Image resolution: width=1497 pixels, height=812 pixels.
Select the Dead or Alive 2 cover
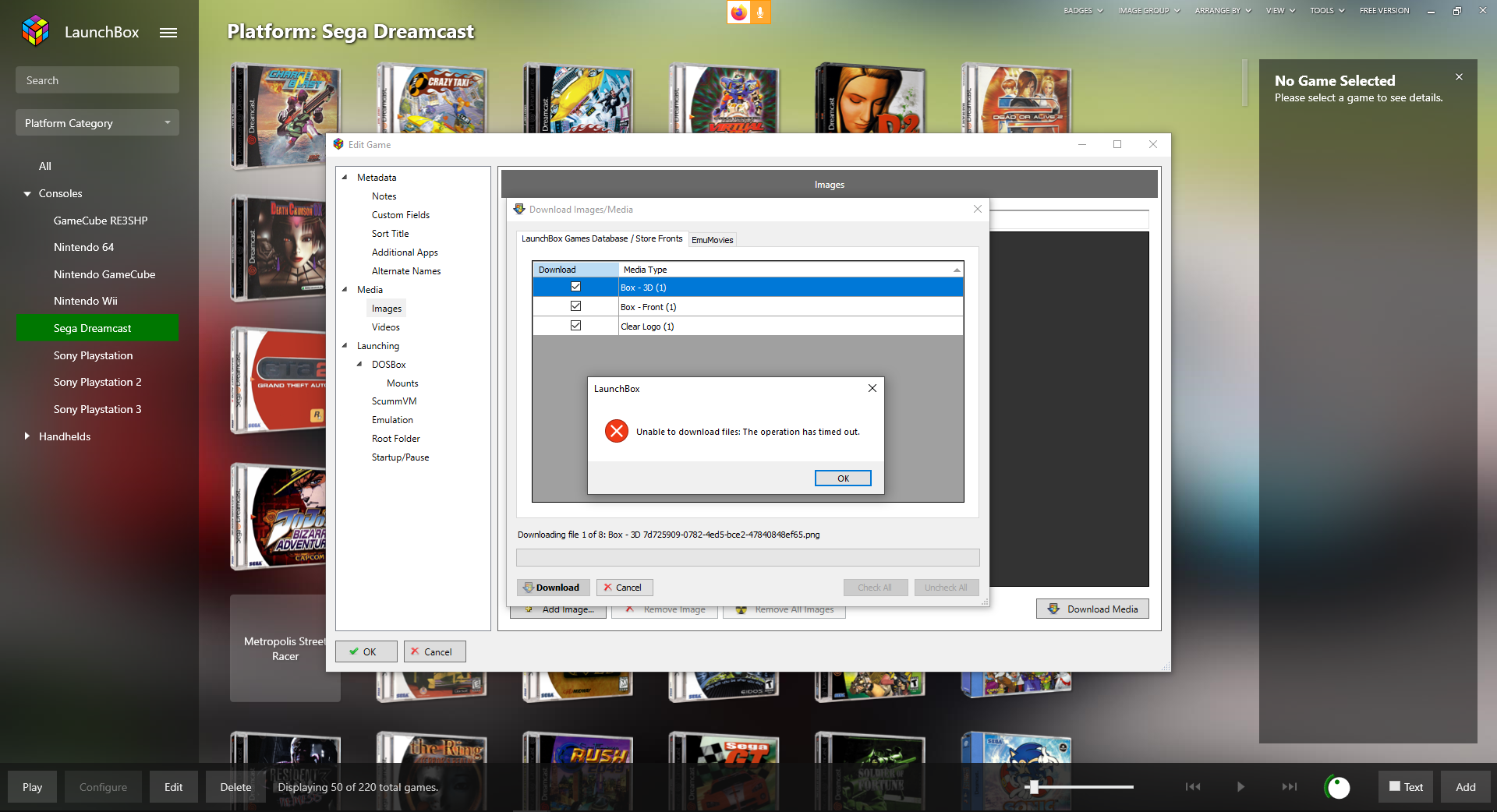(x=1016, y=98)
